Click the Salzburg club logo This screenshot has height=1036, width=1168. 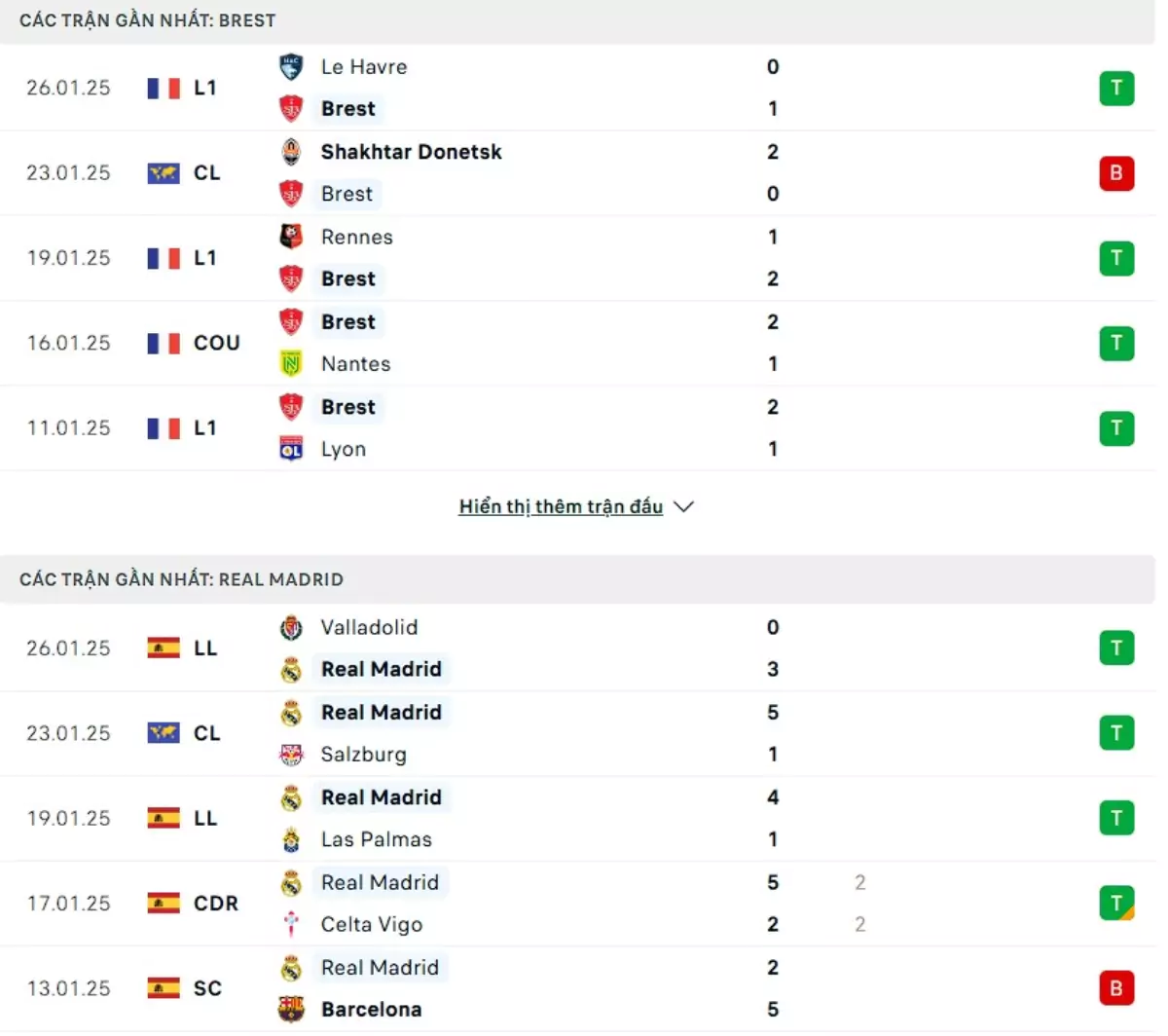[291, 755]
